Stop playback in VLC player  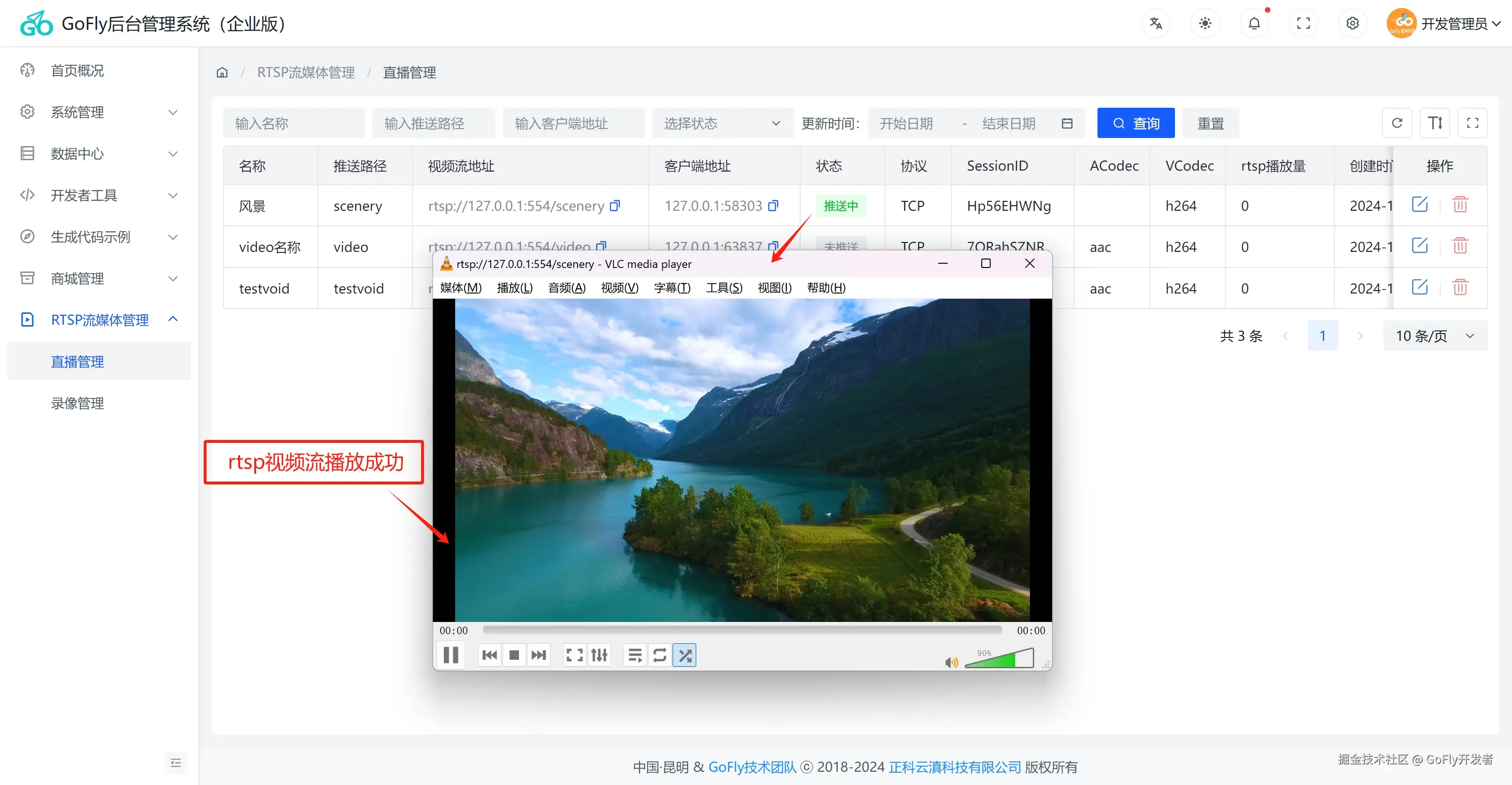click(x=514, y=655)
